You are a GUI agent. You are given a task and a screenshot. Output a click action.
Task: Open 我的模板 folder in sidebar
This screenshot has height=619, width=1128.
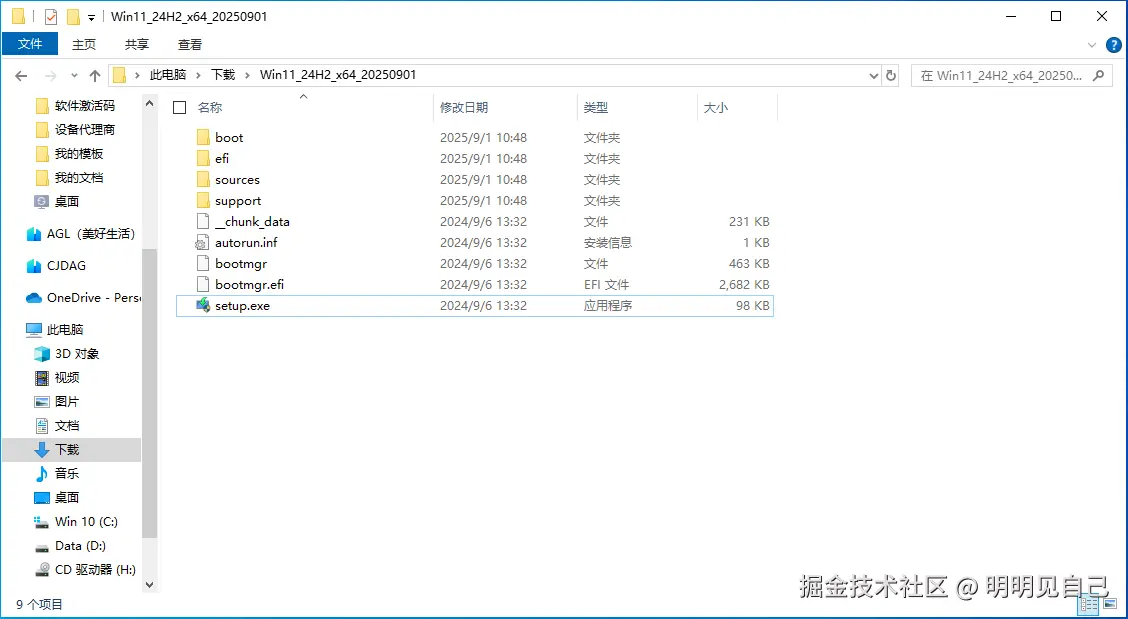(69, 153)
